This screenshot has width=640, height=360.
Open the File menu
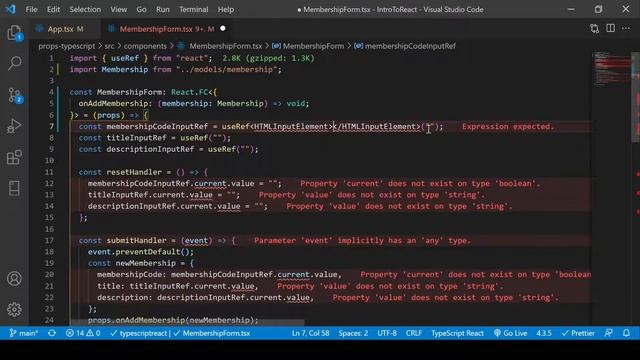[x=31, y=9]
